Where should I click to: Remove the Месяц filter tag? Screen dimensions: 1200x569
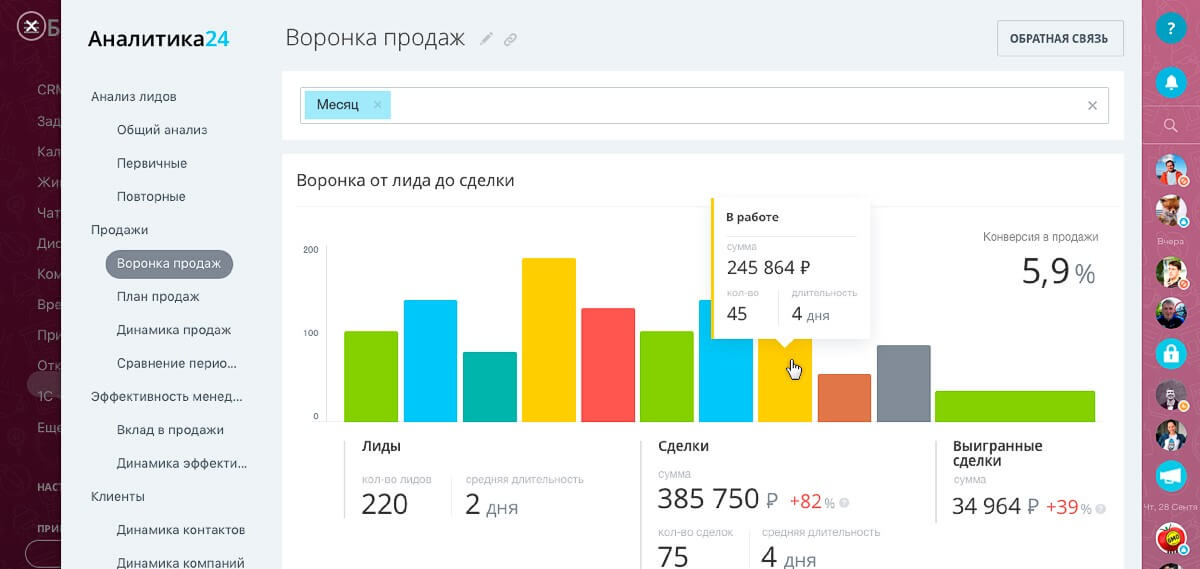(x=377, y=105)
